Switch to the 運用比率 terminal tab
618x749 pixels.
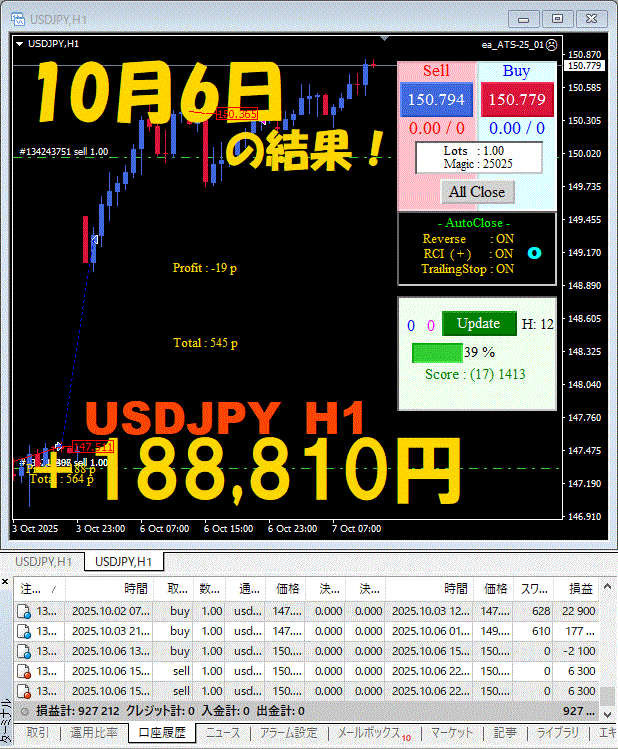tap(94, 732)
